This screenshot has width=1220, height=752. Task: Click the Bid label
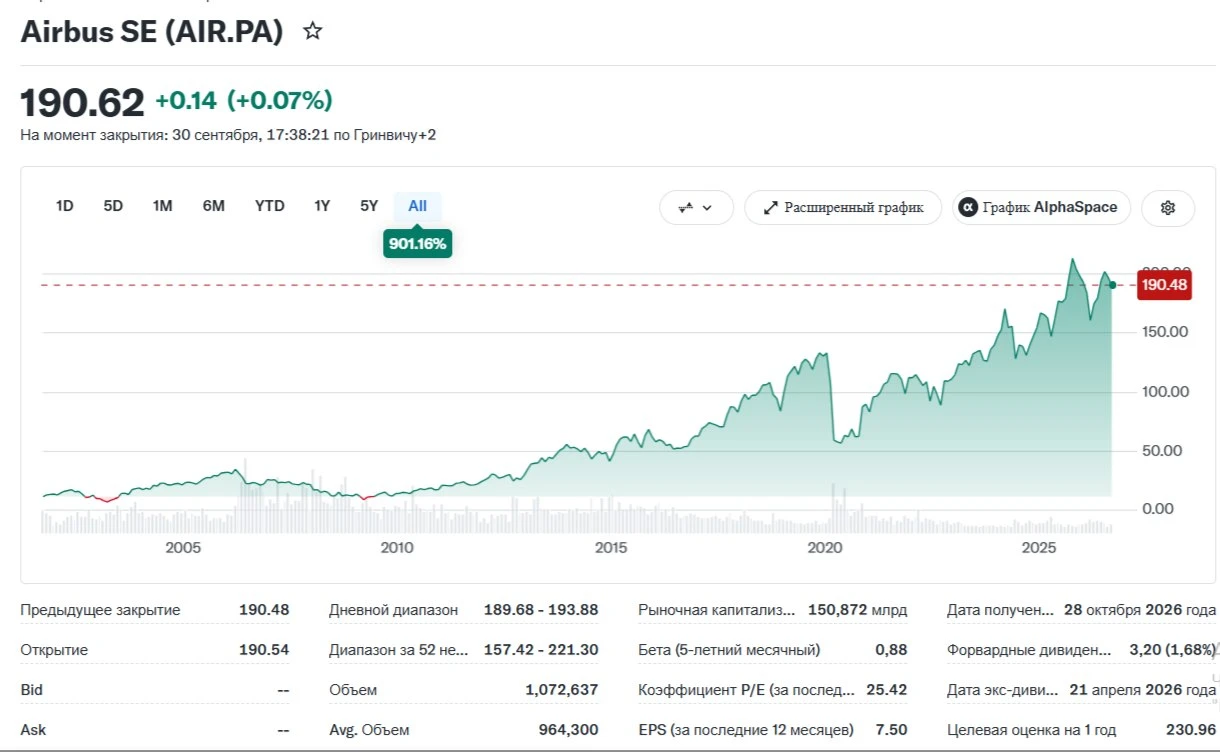point(32,690)
